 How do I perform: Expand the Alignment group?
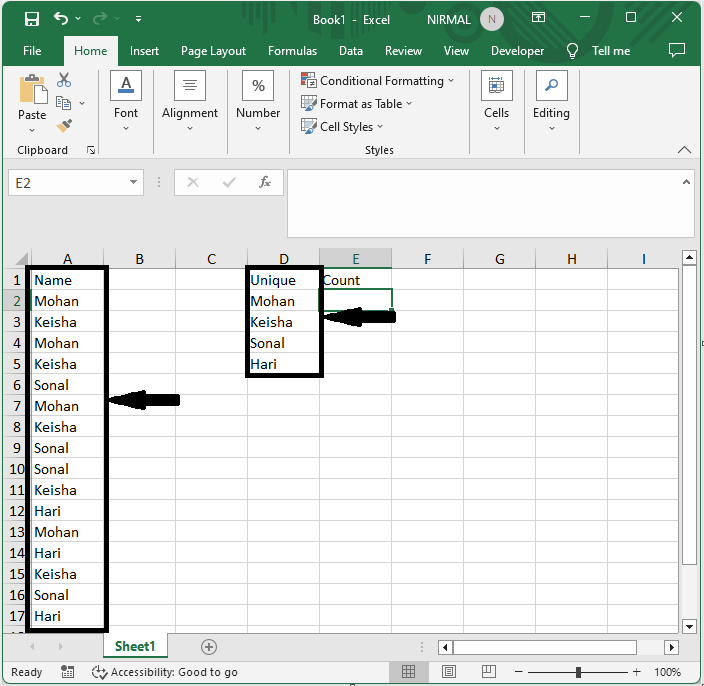tap(189, 101)
